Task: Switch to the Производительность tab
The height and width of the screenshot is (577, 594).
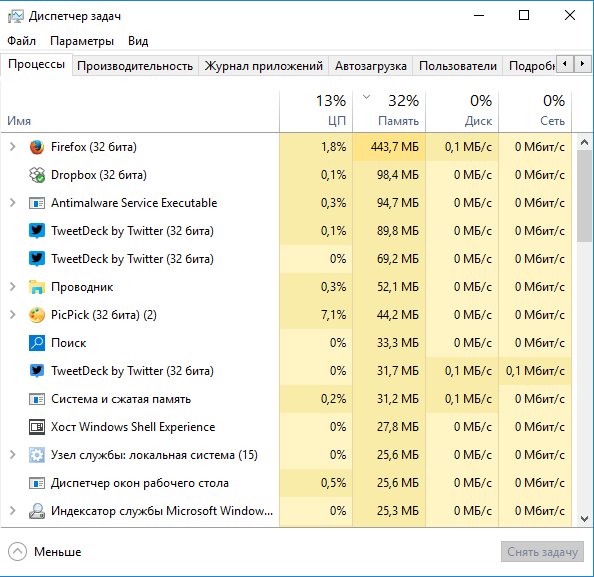Action: 135,66
